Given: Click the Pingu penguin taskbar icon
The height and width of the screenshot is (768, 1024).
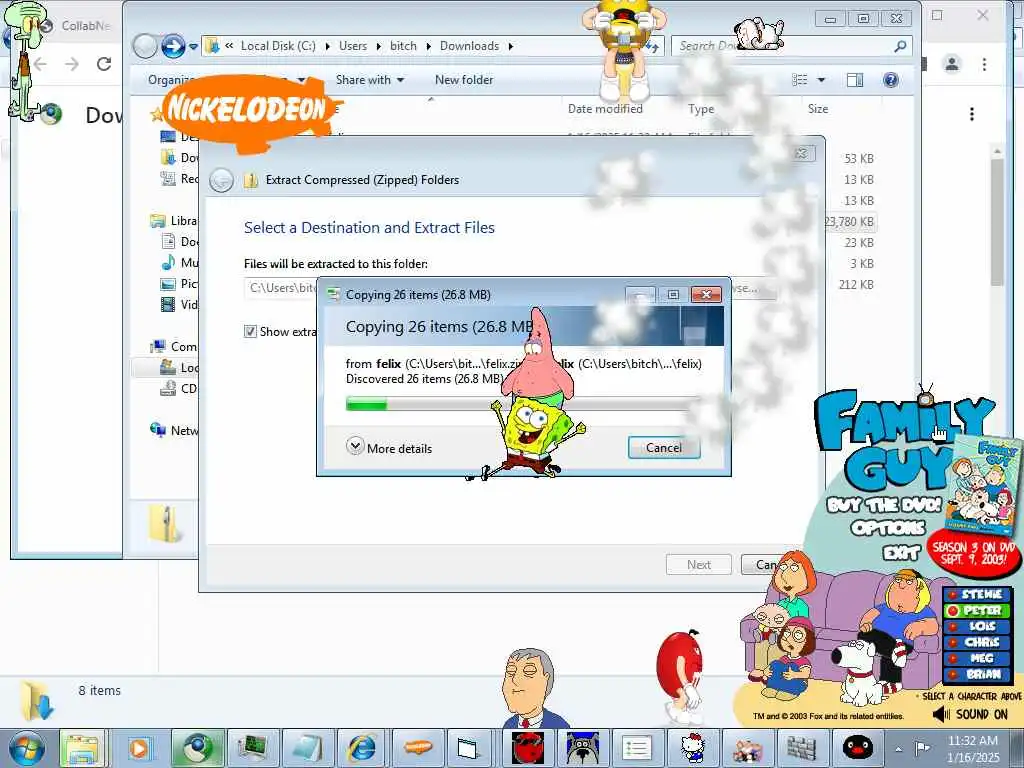Looking at the screenshot, I should 857,748.
